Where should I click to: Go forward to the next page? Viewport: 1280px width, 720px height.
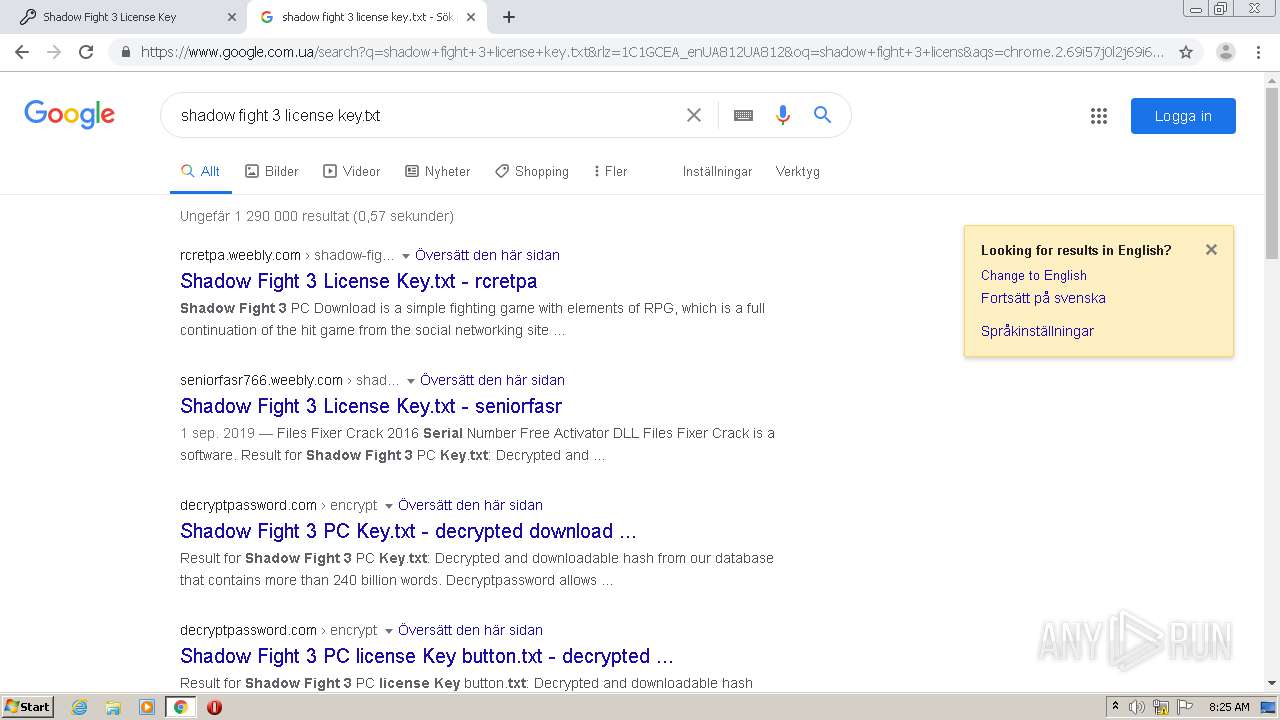coord(54,52)
